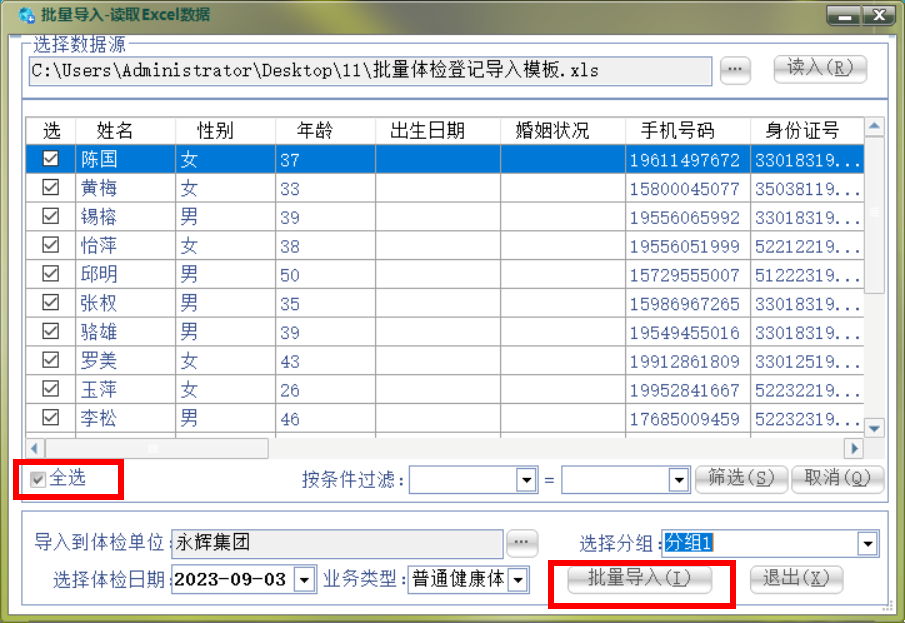Image resolution: width=905 pixels, height=623 pixels.
Task: Click the 取消(Q) button
Action: point(837,479)
